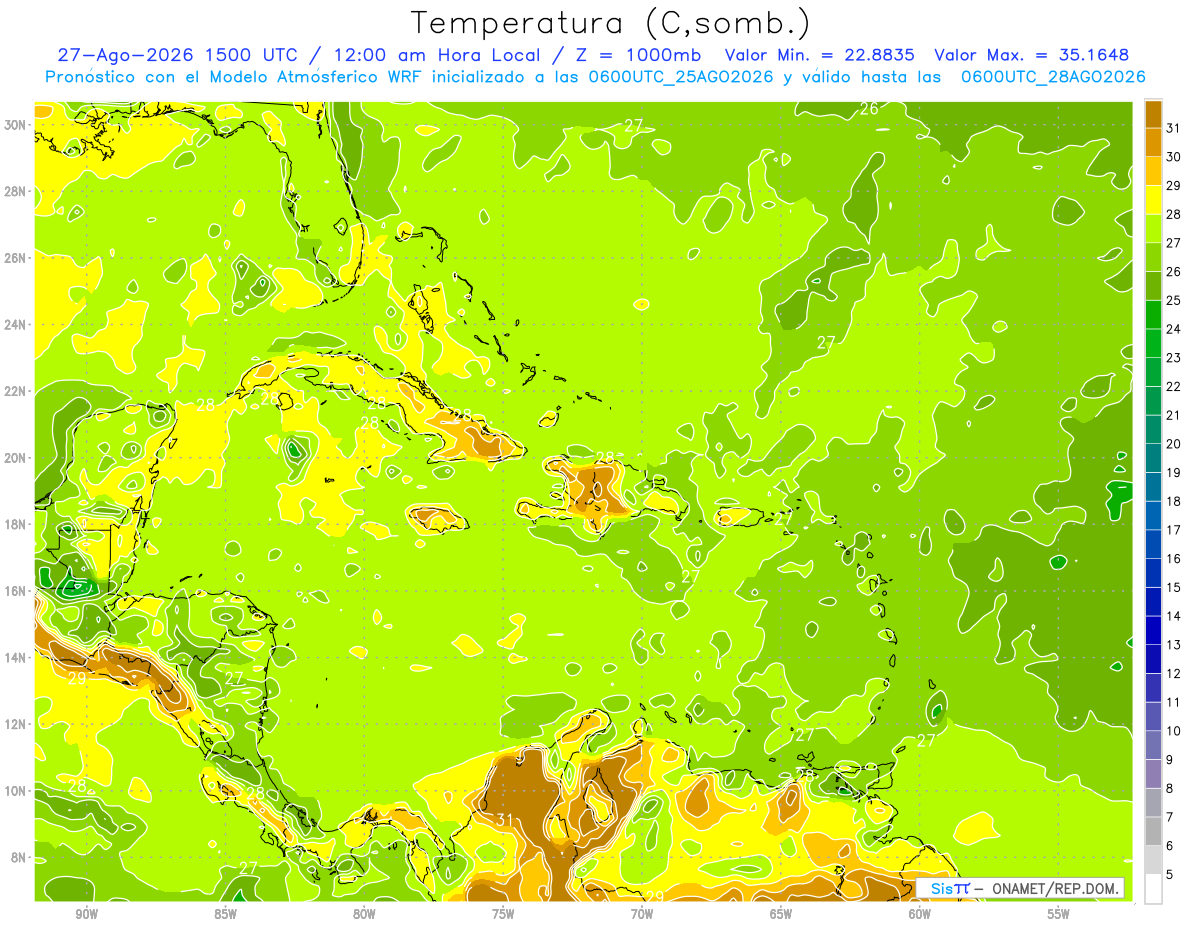Pick the yellow color bar segment between 28 and 29
1200x927 pixels.
[1153, 199]
